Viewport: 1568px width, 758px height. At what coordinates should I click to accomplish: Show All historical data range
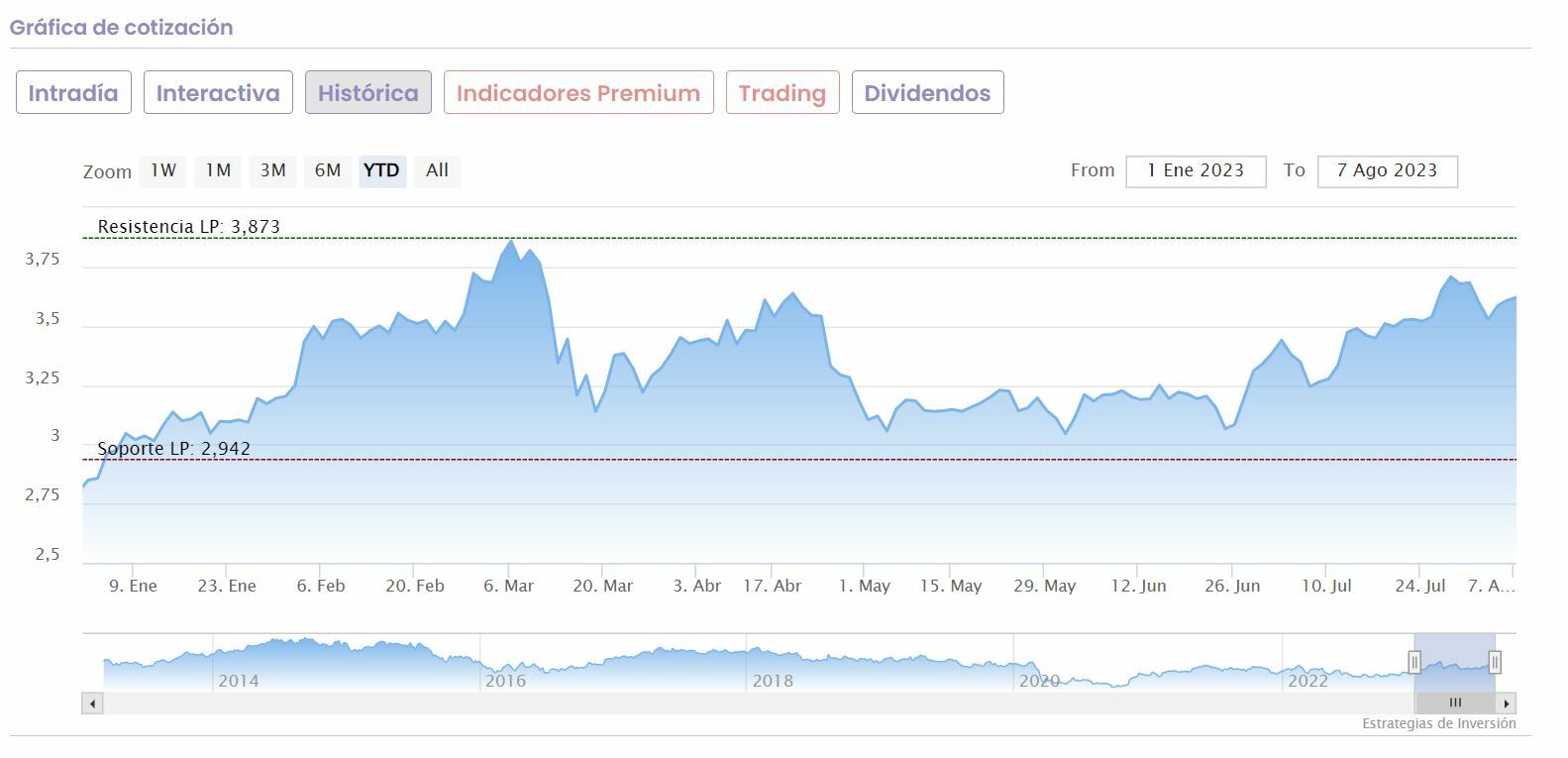[x=437, y=170]
